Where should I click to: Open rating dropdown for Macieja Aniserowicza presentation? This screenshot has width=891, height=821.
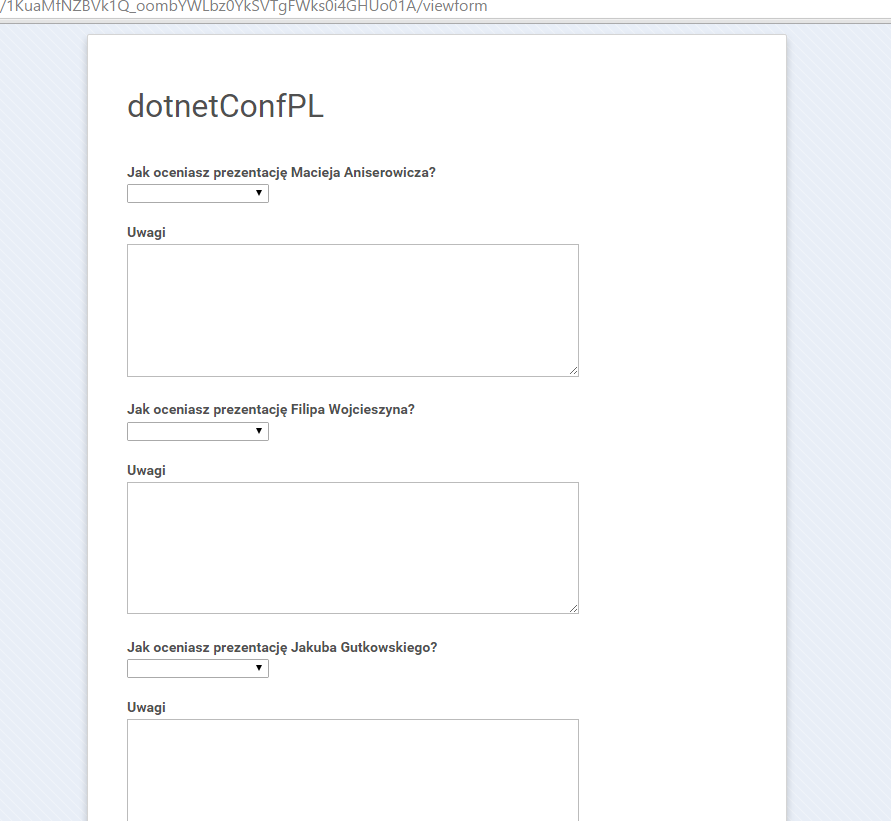pyautogui.click(x=198, y=193)
